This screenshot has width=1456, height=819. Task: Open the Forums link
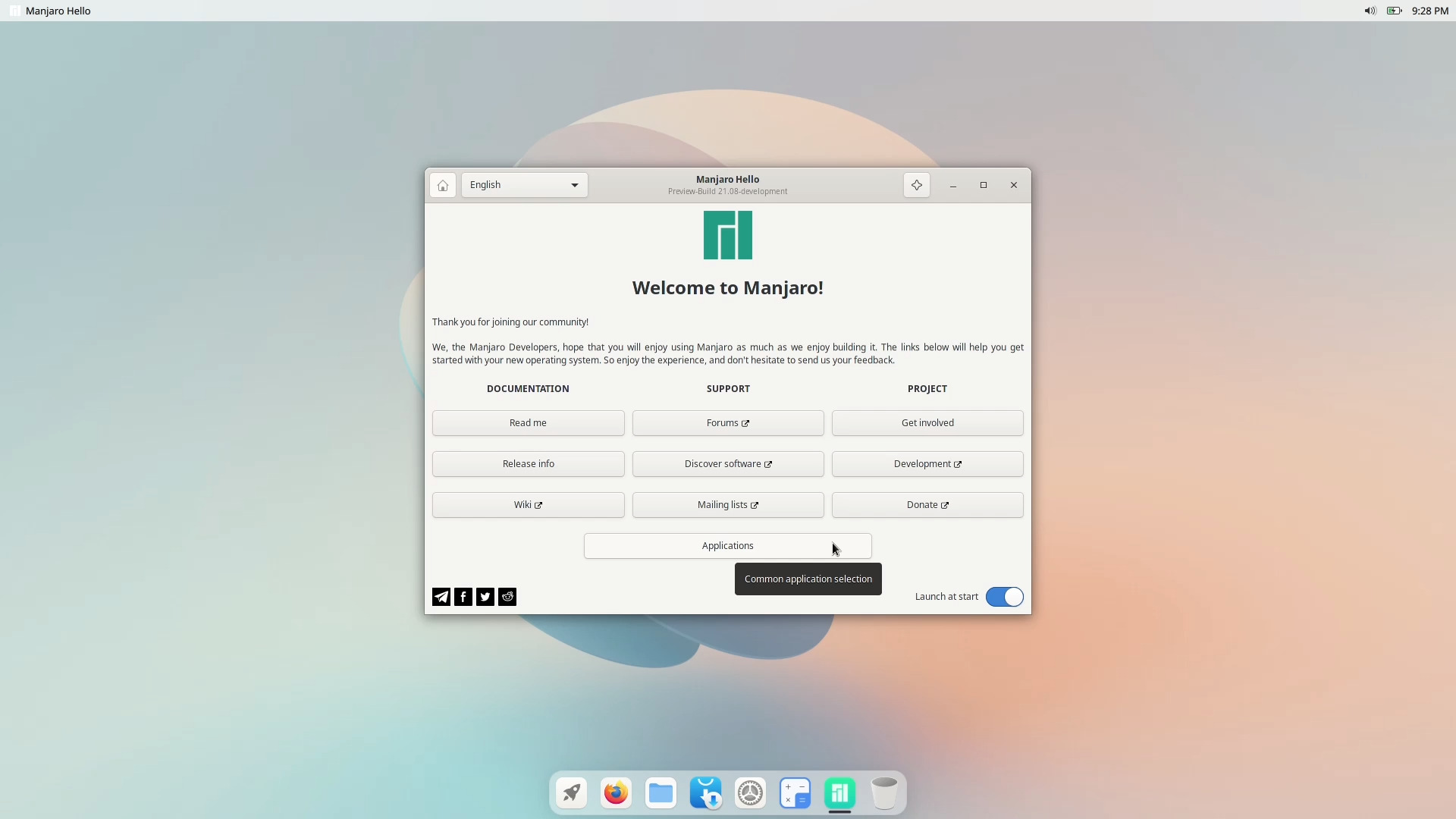click(x=727, y=422)
